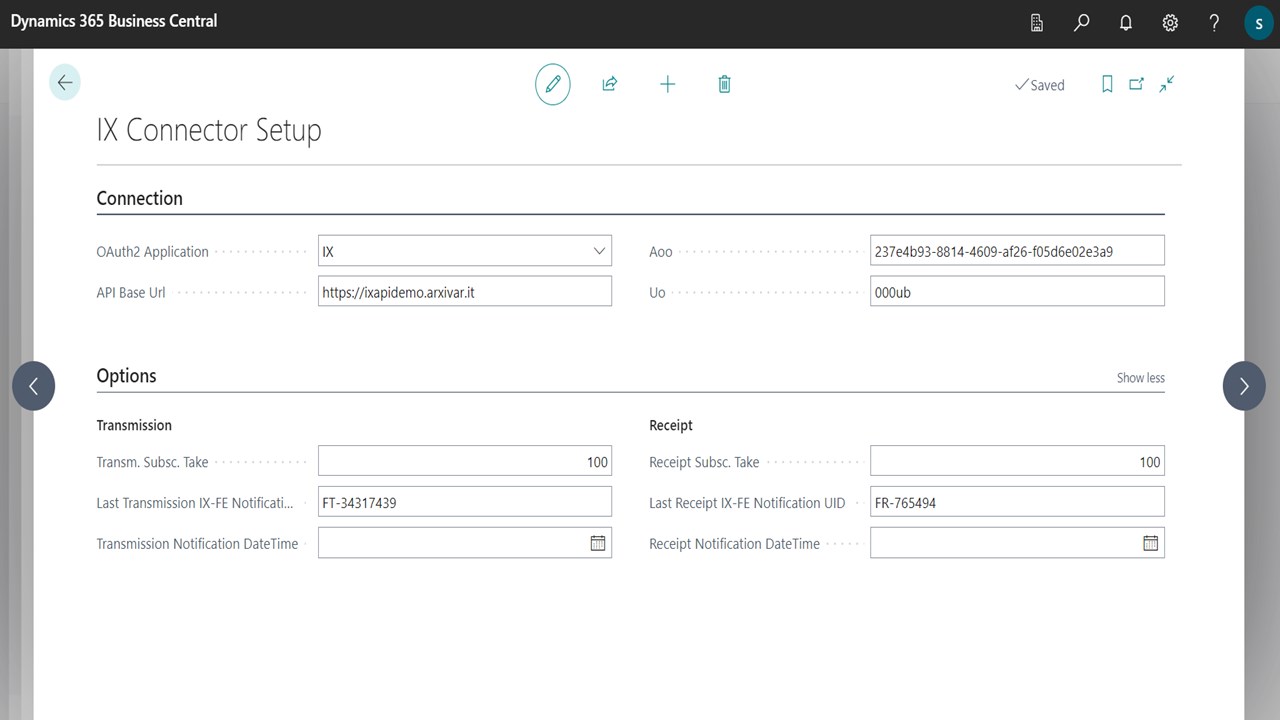This screenshot has height=720, width=1280.
Task: Open the Share icon
Action: tap(610, 85)
